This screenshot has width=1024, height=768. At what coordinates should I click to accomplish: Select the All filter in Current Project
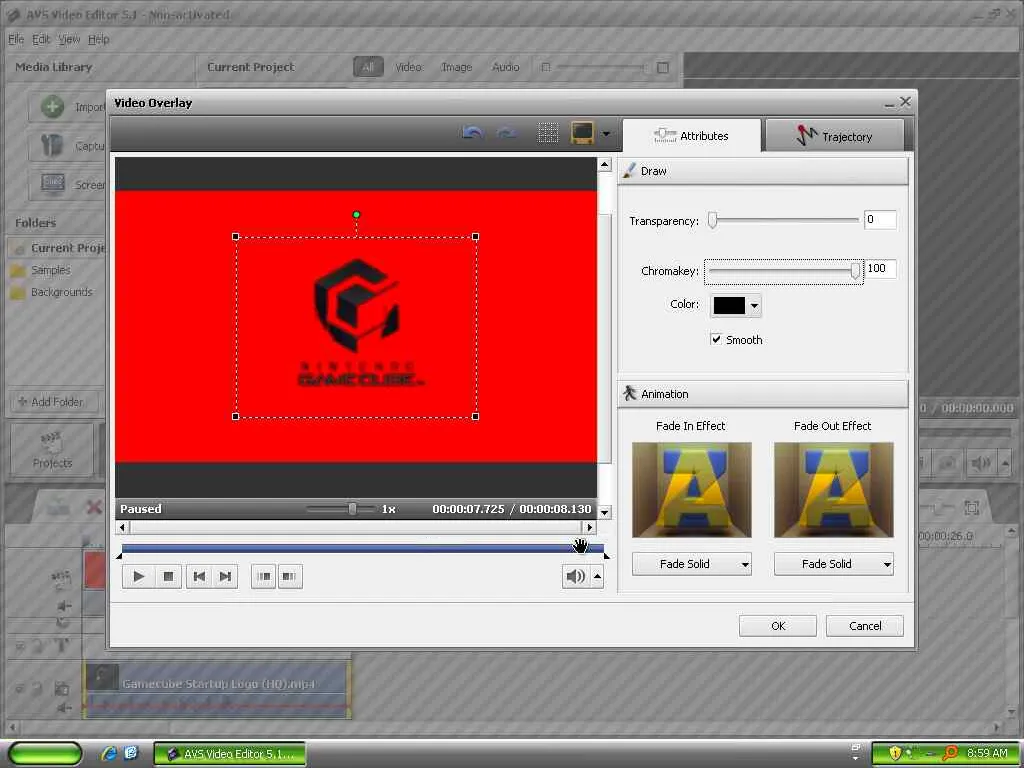(x=368, y=67)
